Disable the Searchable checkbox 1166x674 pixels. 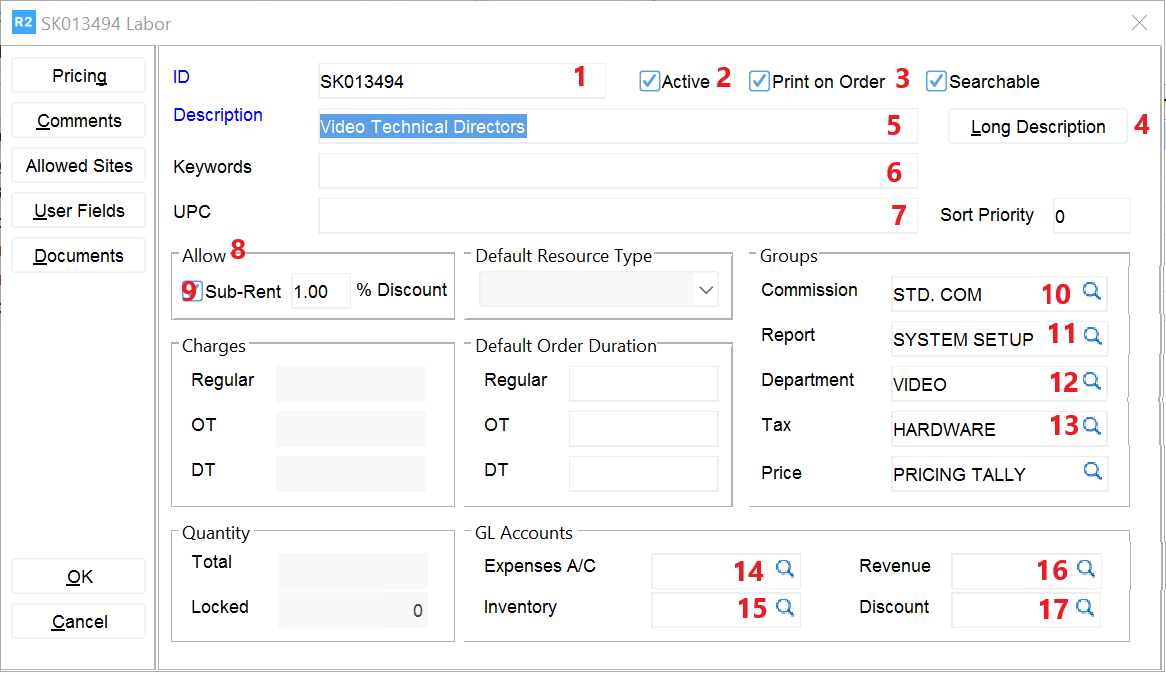point(936,81)
